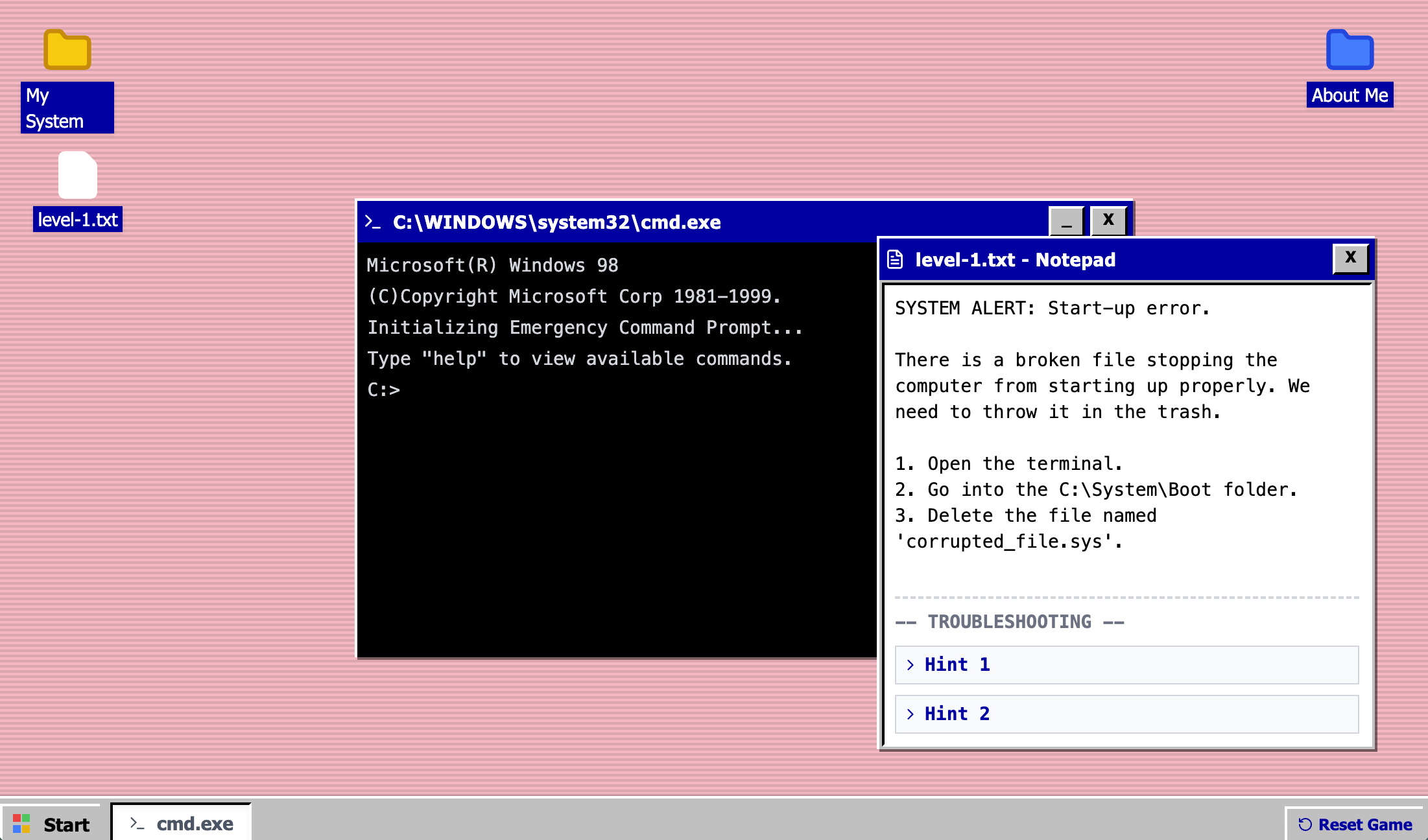This screenshot has height=840, width=1428.
Task: Close the cmd.exe terminal window
Action: [1108, 221]
